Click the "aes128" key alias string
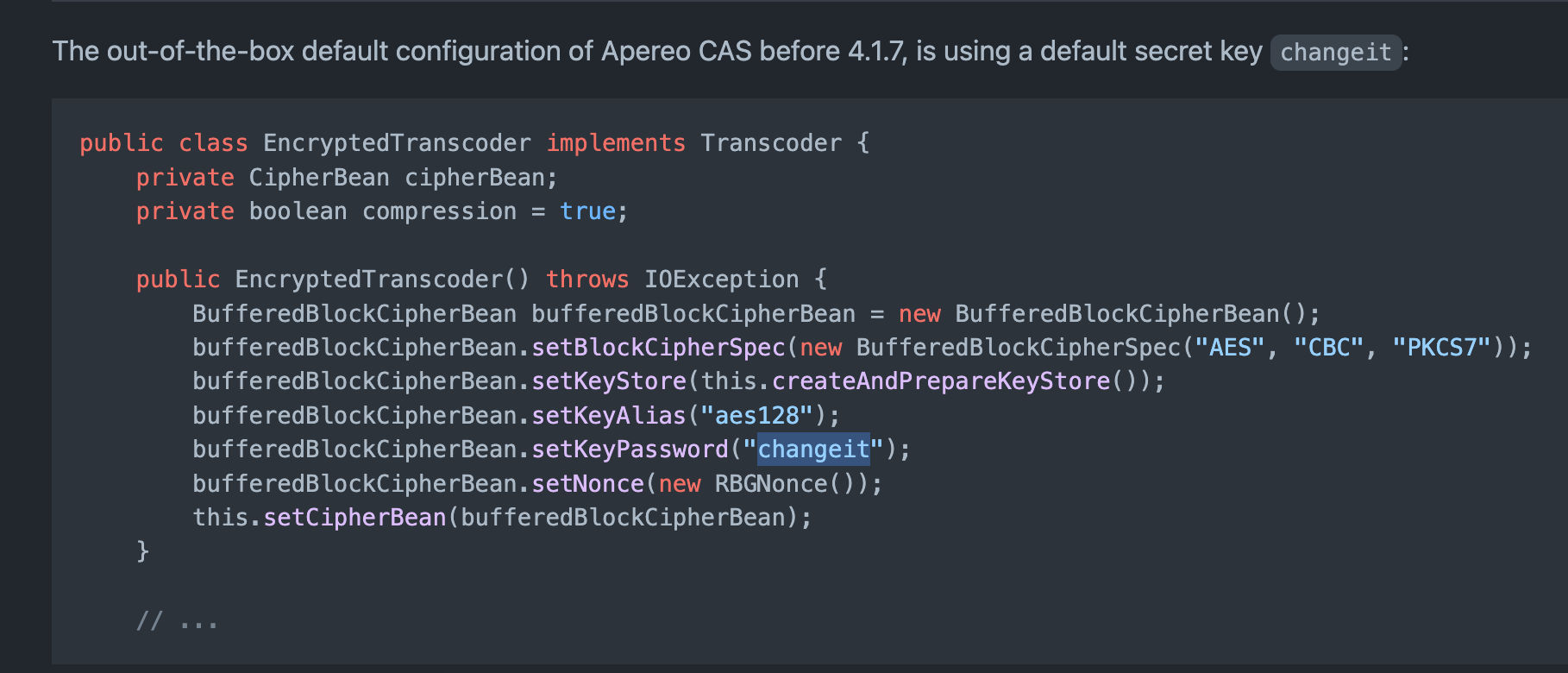This screenshot has height=673, width=1568. (x=757, y=416)
